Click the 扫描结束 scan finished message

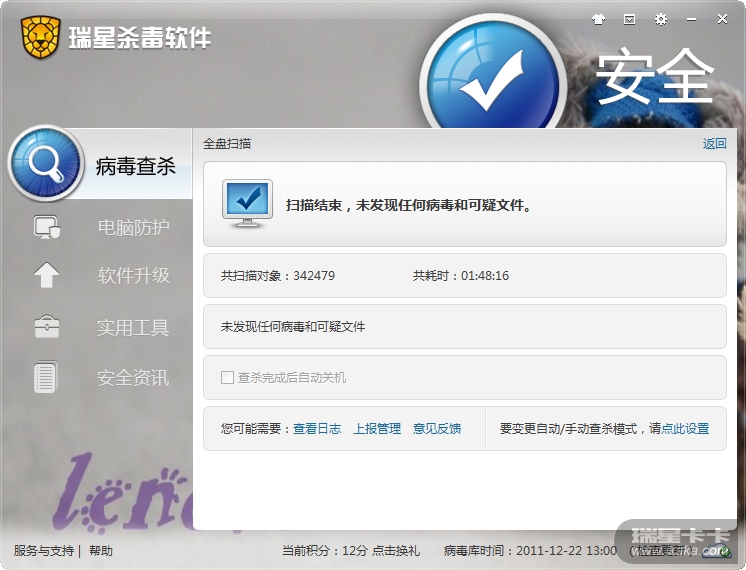(x=409, y=206)
